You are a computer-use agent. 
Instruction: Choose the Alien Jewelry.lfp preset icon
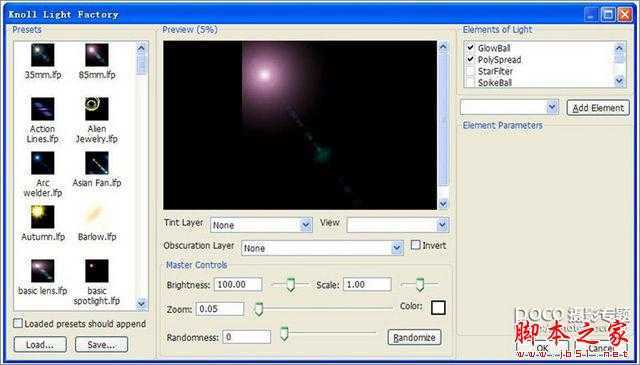coord(97,109)
